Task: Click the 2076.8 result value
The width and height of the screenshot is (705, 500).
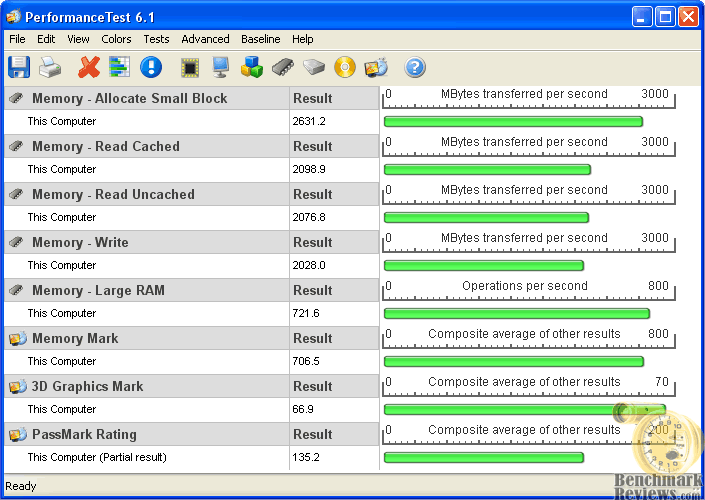Action: pos(309,218)
